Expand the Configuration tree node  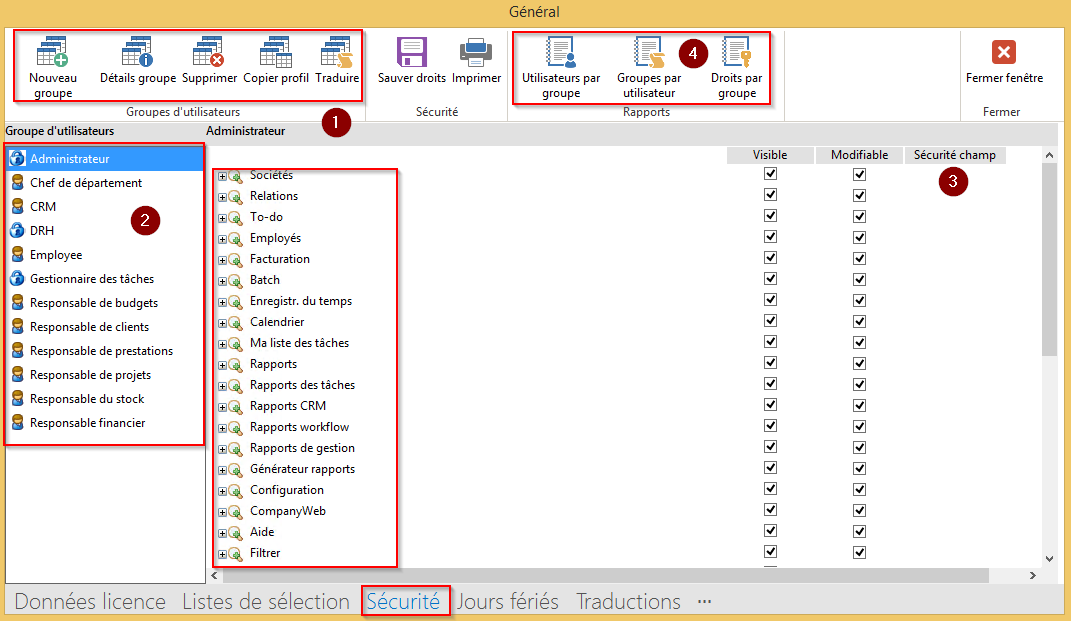pyautogui.click(x=222, y=491)
